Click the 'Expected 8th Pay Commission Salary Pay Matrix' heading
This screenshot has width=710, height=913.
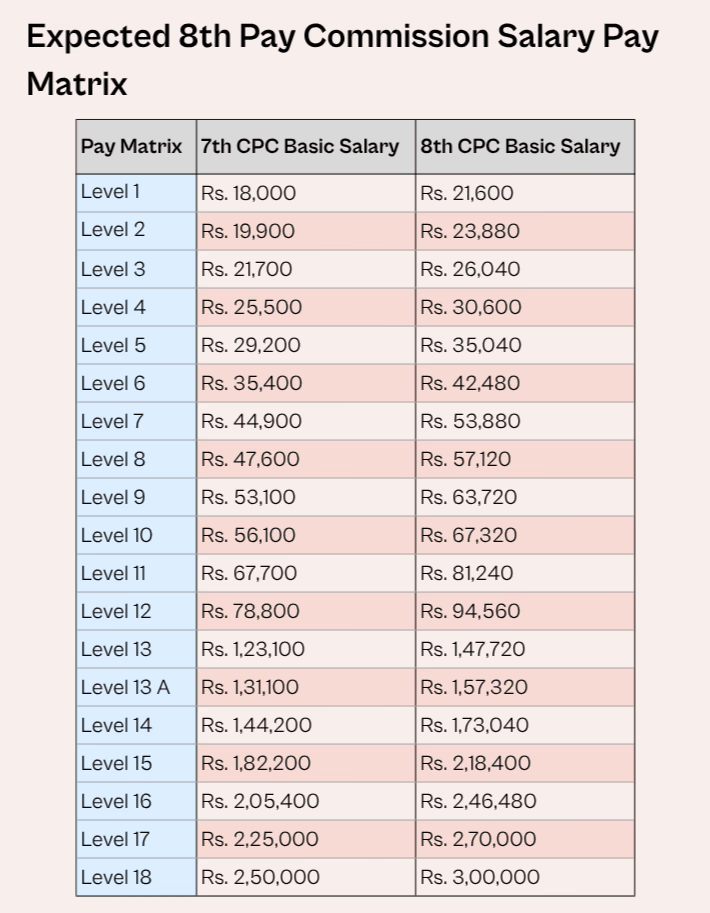pos(342,60)
